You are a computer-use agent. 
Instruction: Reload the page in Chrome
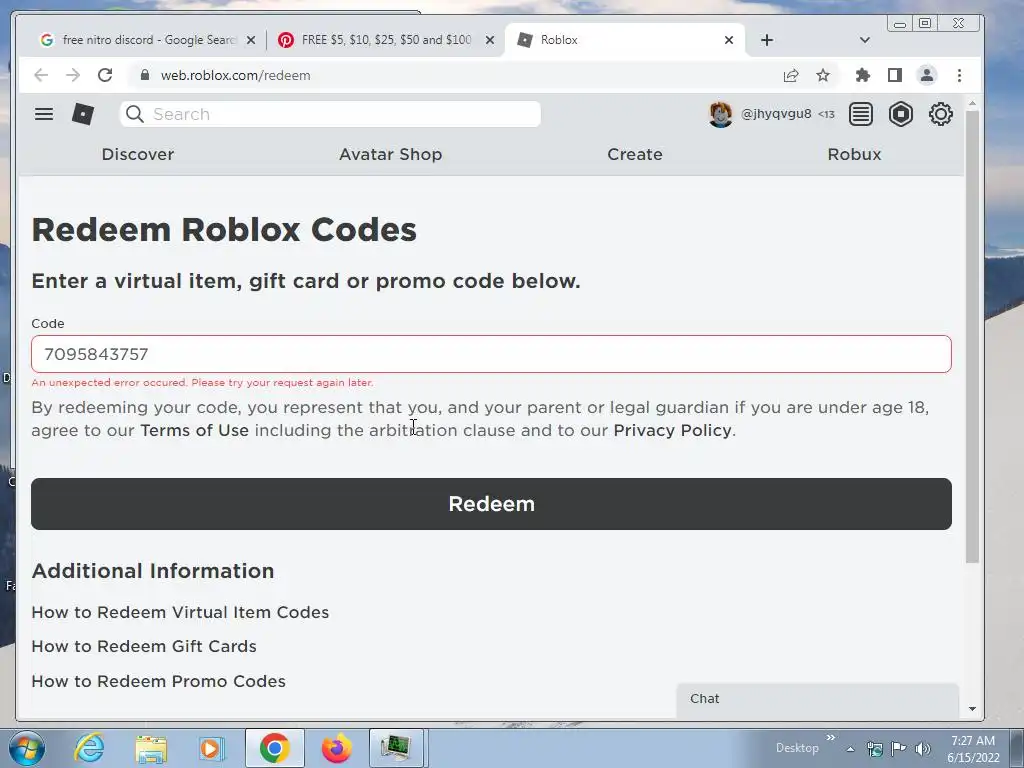coord(105,75)
